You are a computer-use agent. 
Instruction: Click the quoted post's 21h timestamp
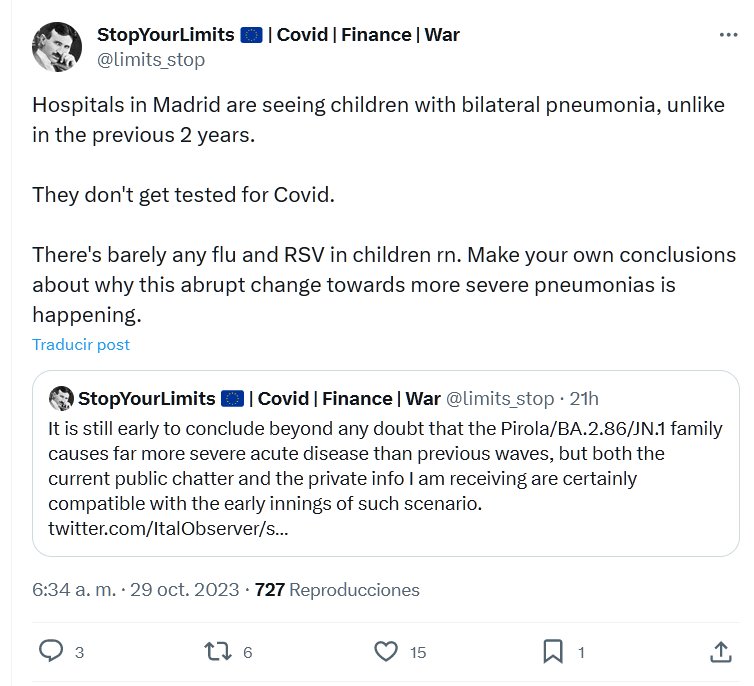click(584, 398)
